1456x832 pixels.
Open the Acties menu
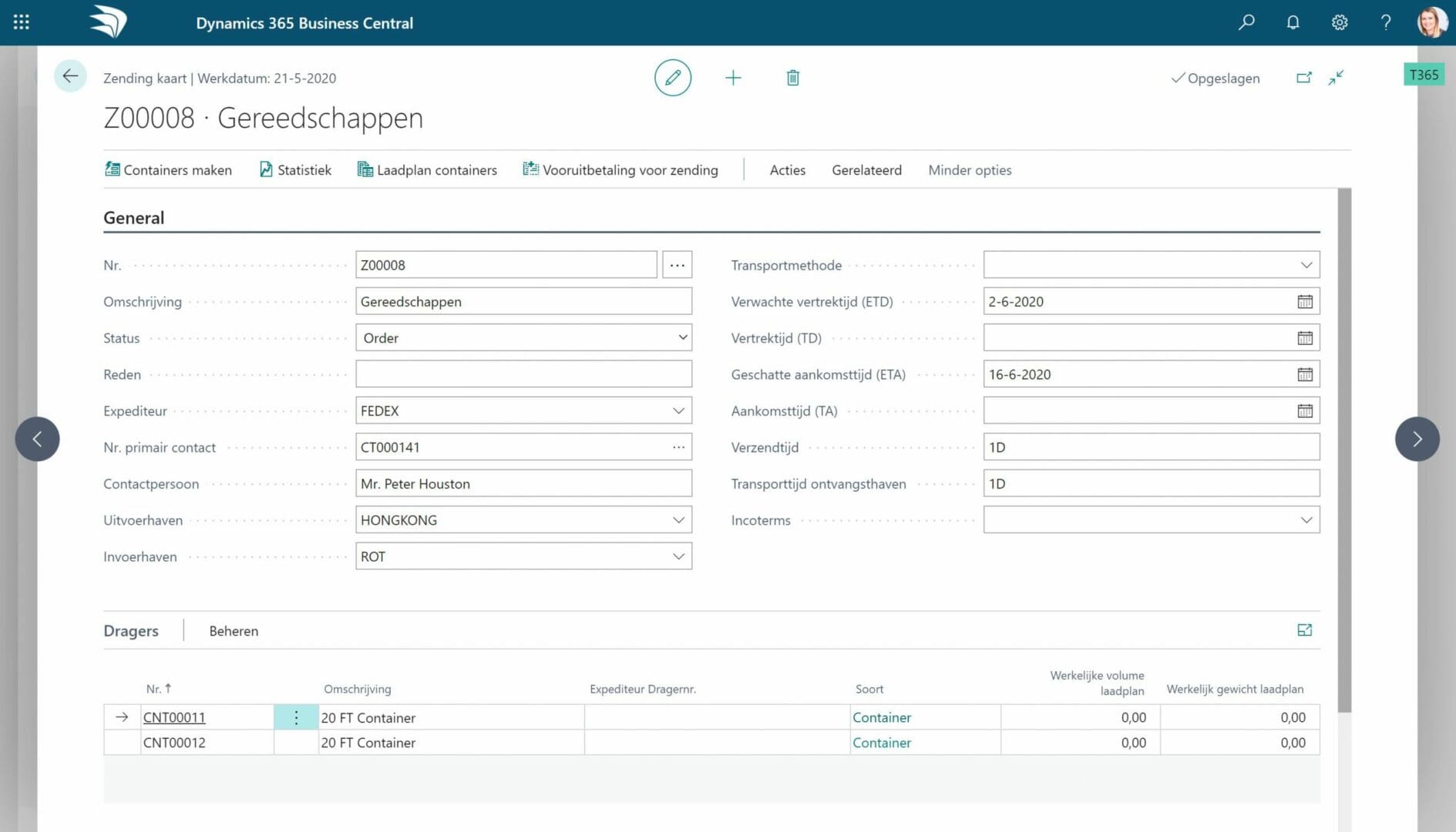click(787, 169)
